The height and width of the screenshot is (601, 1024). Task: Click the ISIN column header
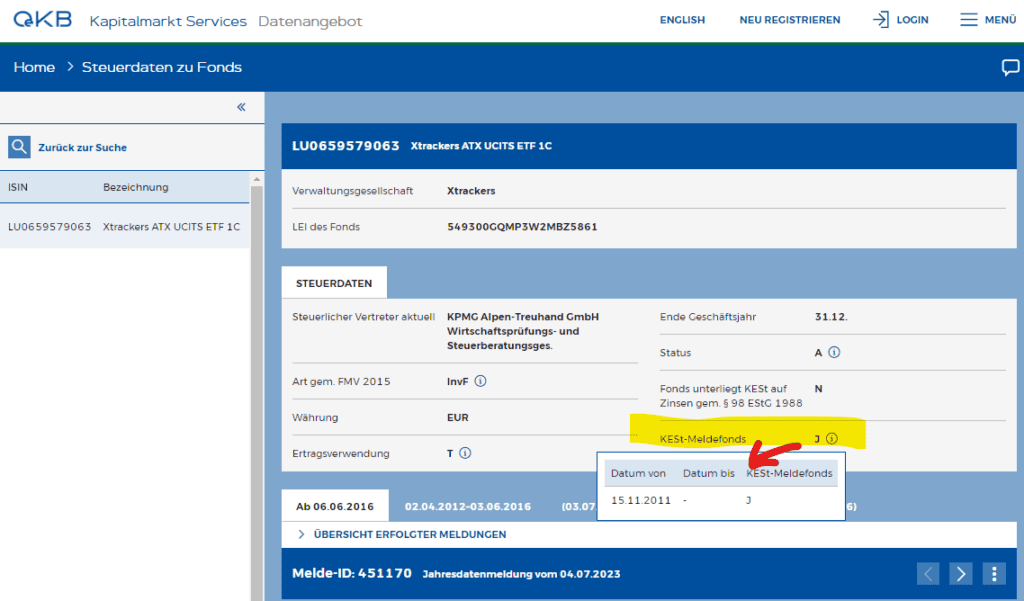pyautogui.click(x=18, y=187)
